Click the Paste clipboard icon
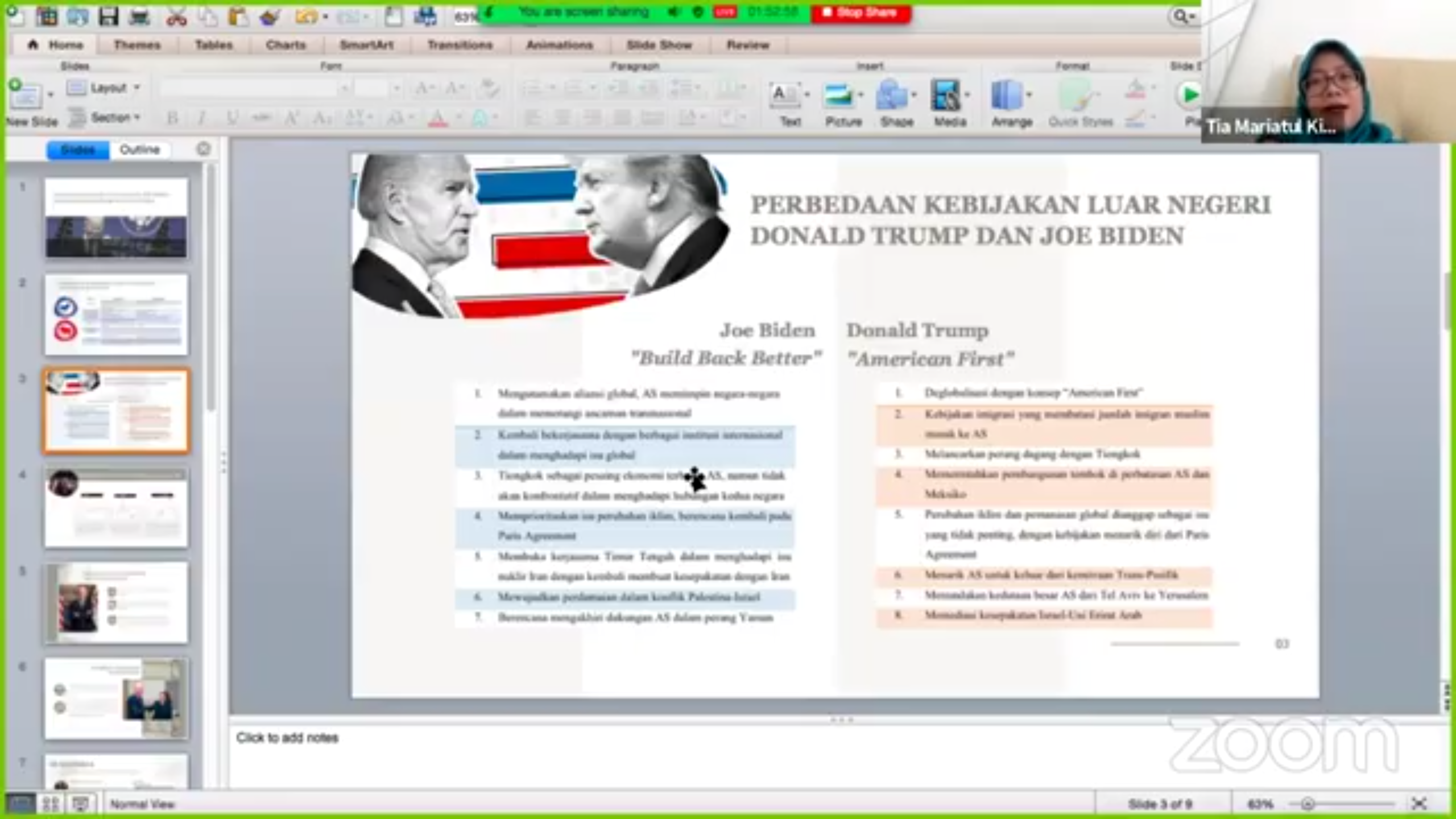 (239, 17)
